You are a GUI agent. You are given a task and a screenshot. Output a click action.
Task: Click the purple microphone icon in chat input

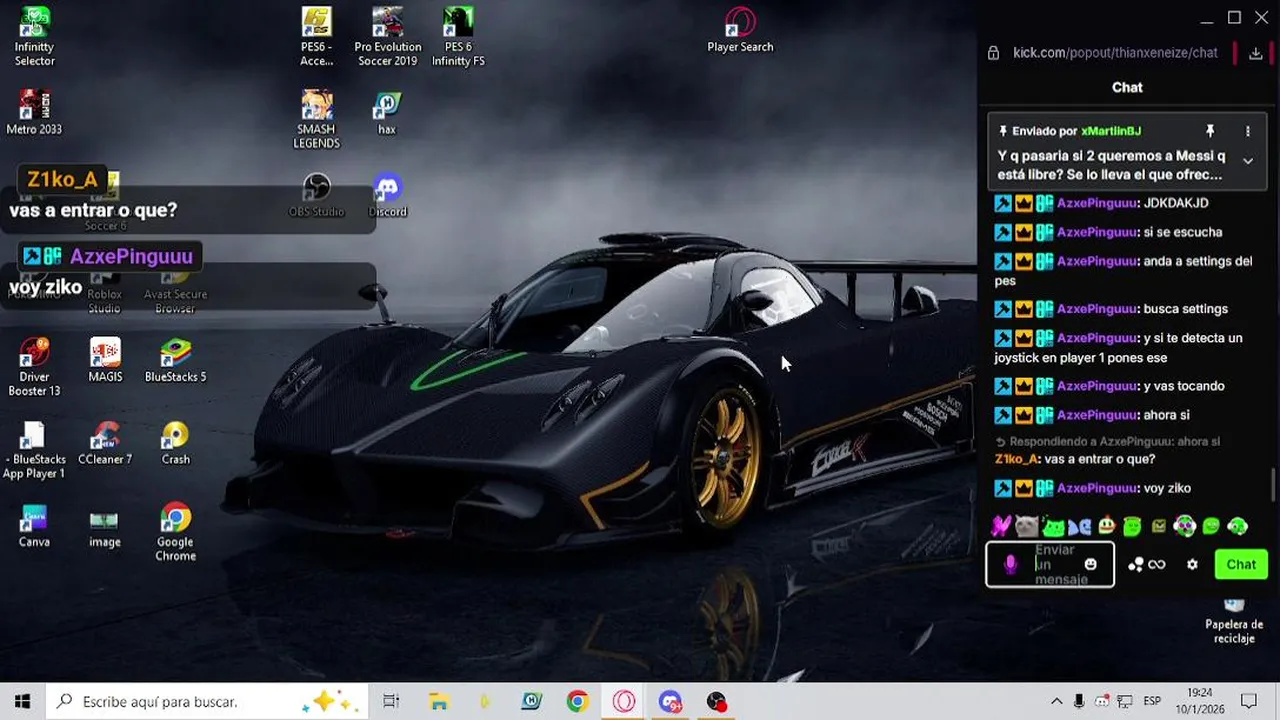(x=1010, y=565)
